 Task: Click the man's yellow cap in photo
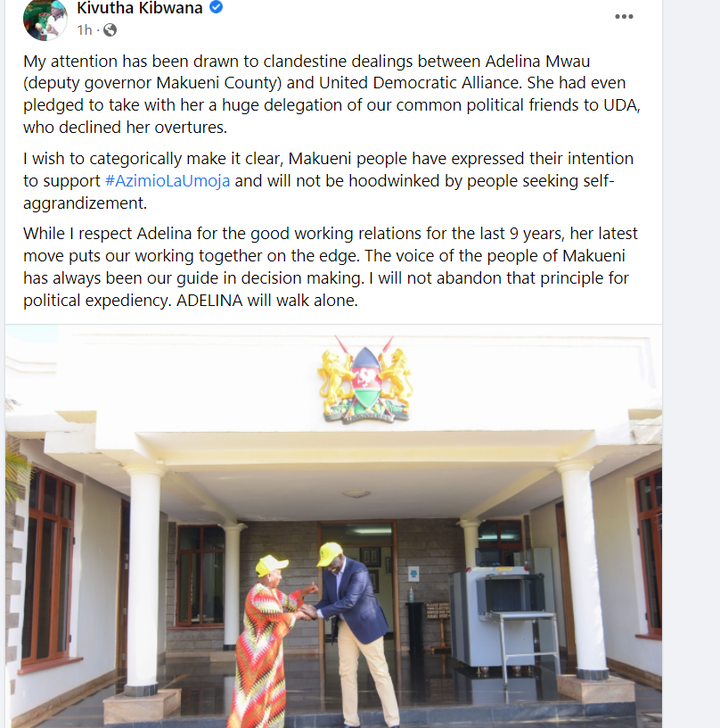pyautogui.click(x=329, y=553)
